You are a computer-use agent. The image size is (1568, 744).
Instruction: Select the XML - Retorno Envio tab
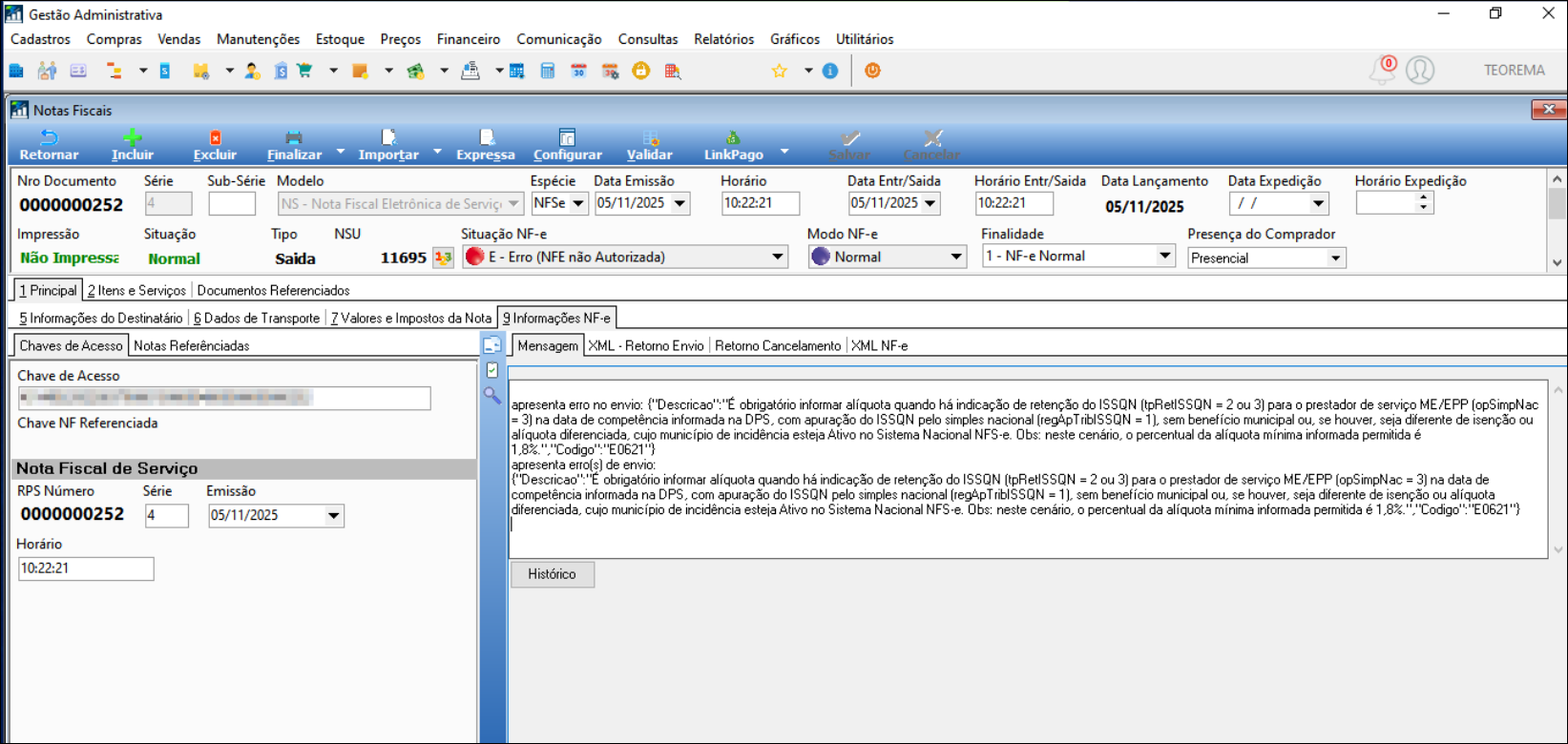(646, 345)
